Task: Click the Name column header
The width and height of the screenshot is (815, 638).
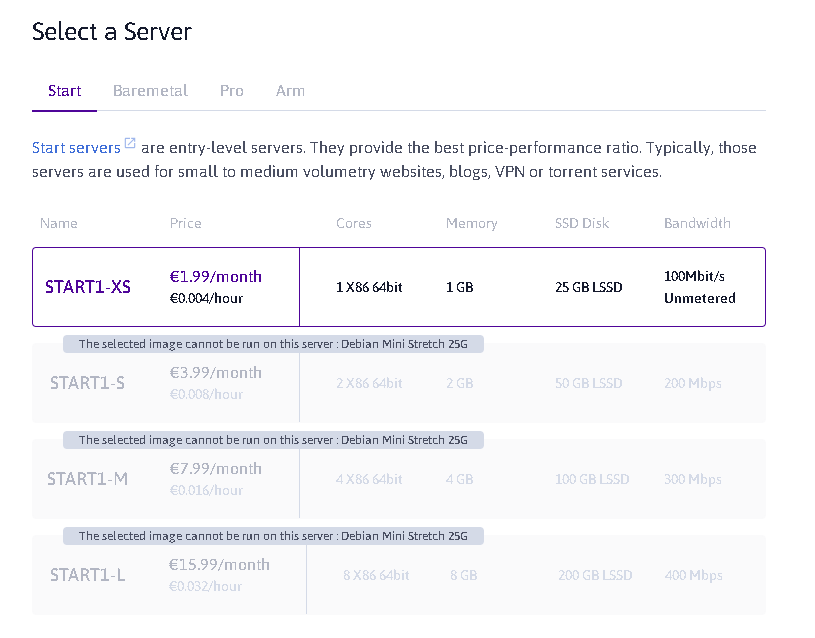Action: point(58,223)
